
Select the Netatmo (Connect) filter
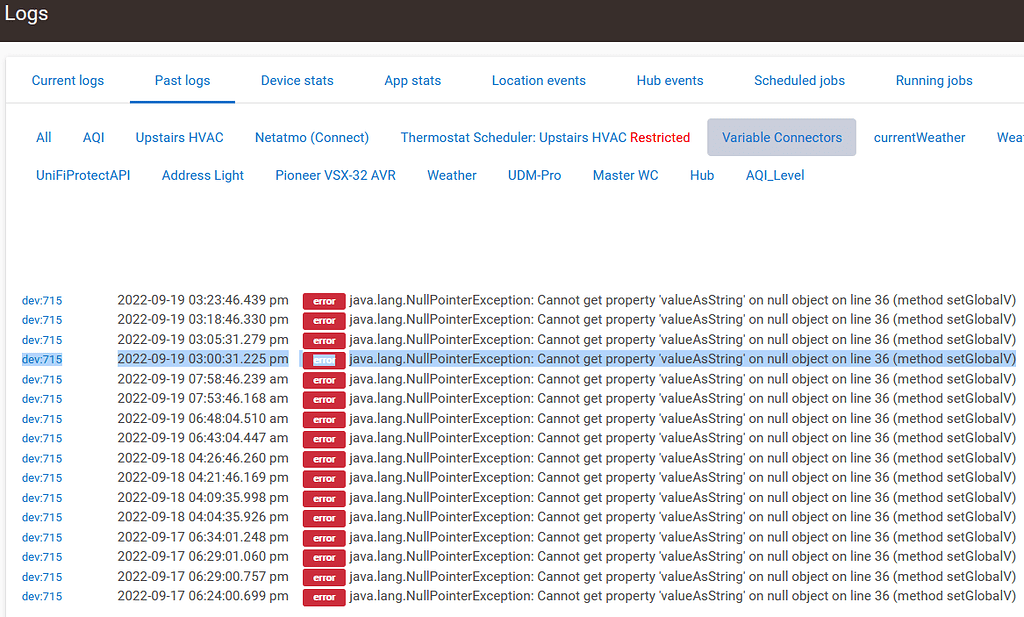311,137
